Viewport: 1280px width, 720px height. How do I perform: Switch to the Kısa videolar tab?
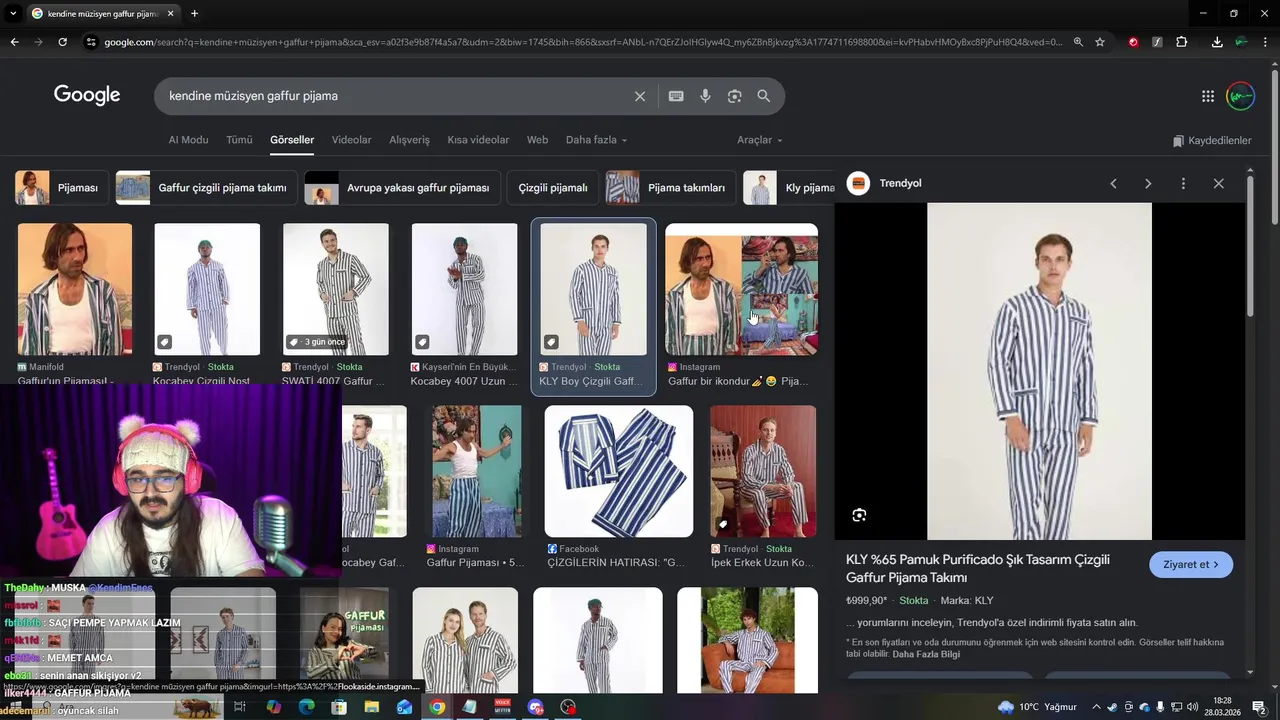(x=478, y=140)
